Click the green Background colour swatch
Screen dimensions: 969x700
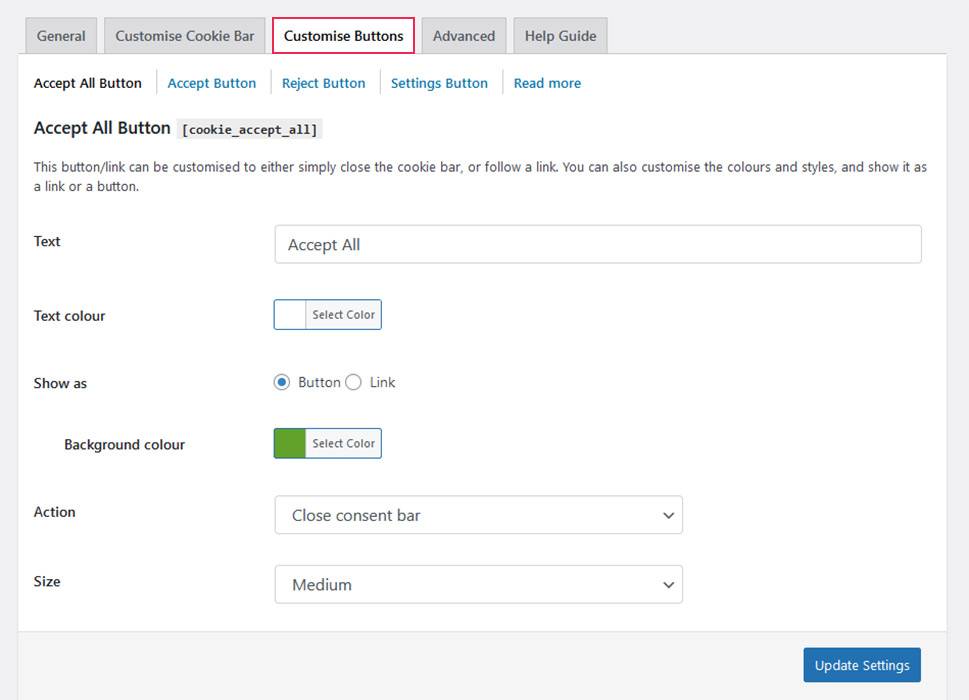(290, 444)
